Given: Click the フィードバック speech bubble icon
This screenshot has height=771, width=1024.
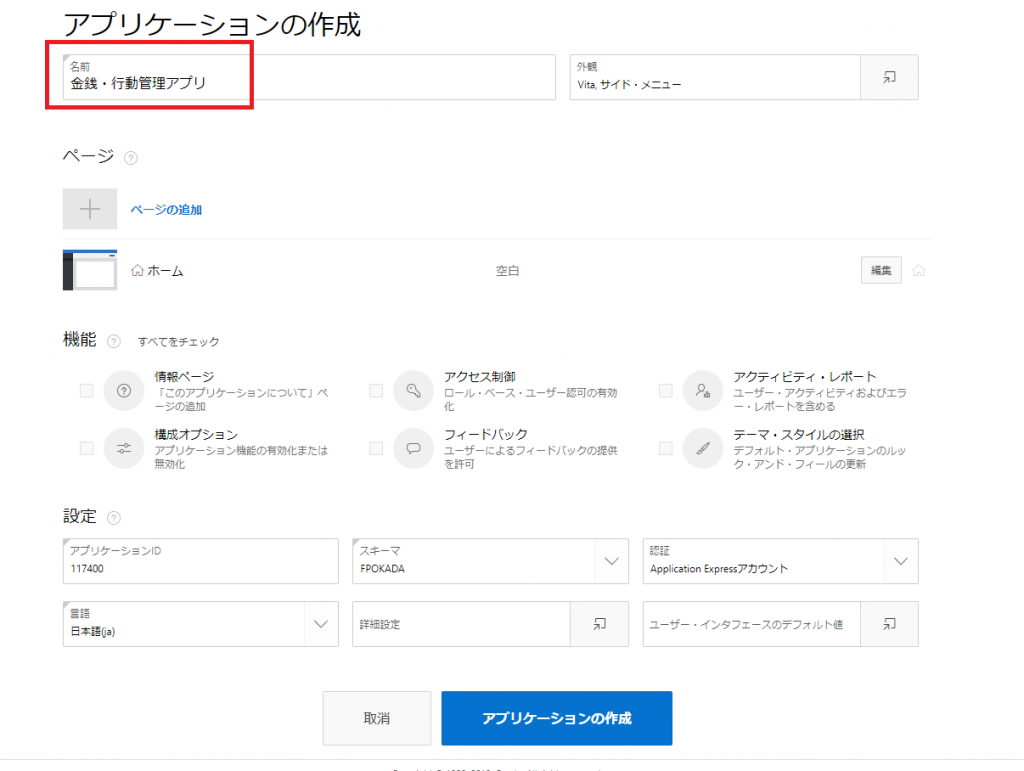Looking at the screenshot, I should point(413,448).
